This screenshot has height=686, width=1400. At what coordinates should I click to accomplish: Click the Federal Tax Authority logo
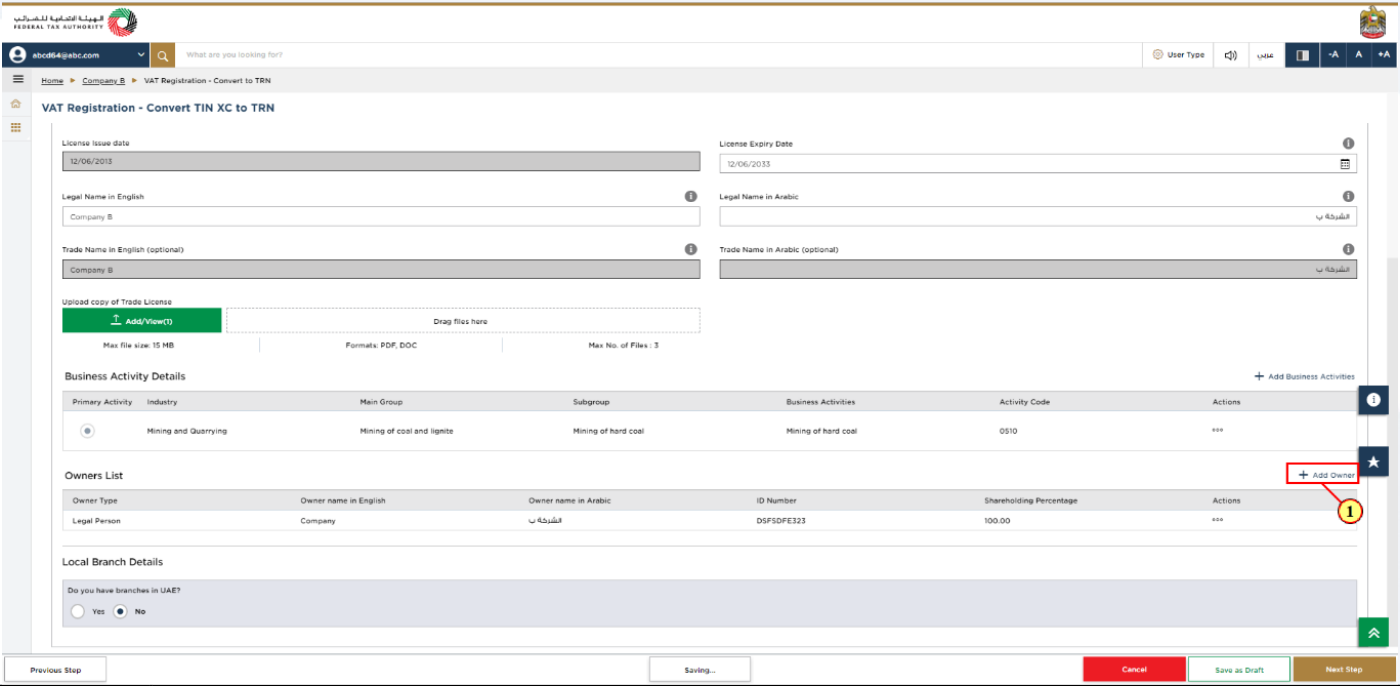pos(76,22)
